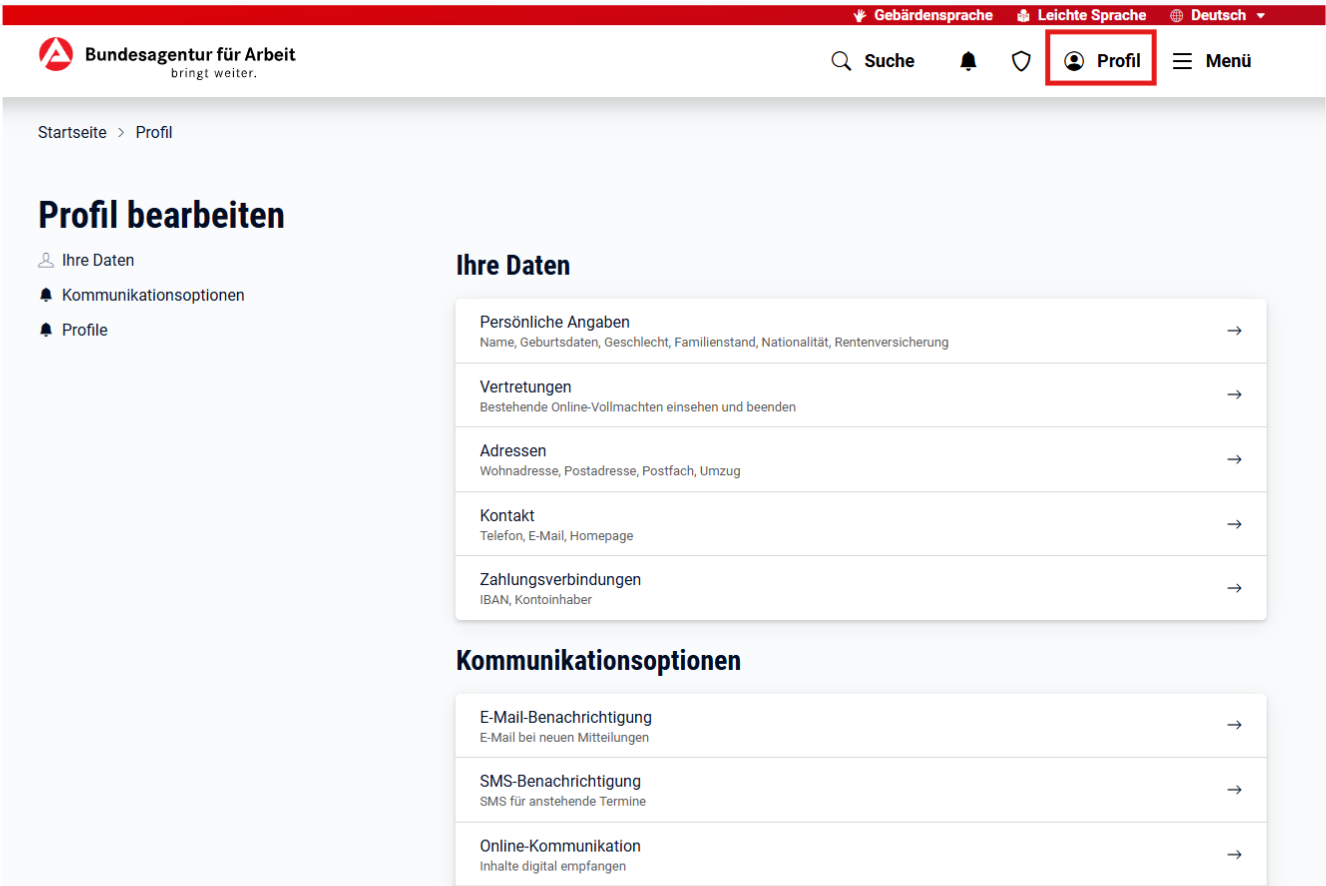Open the notifications bell in header
This screenshot has width=1326, height=886.
968,61
